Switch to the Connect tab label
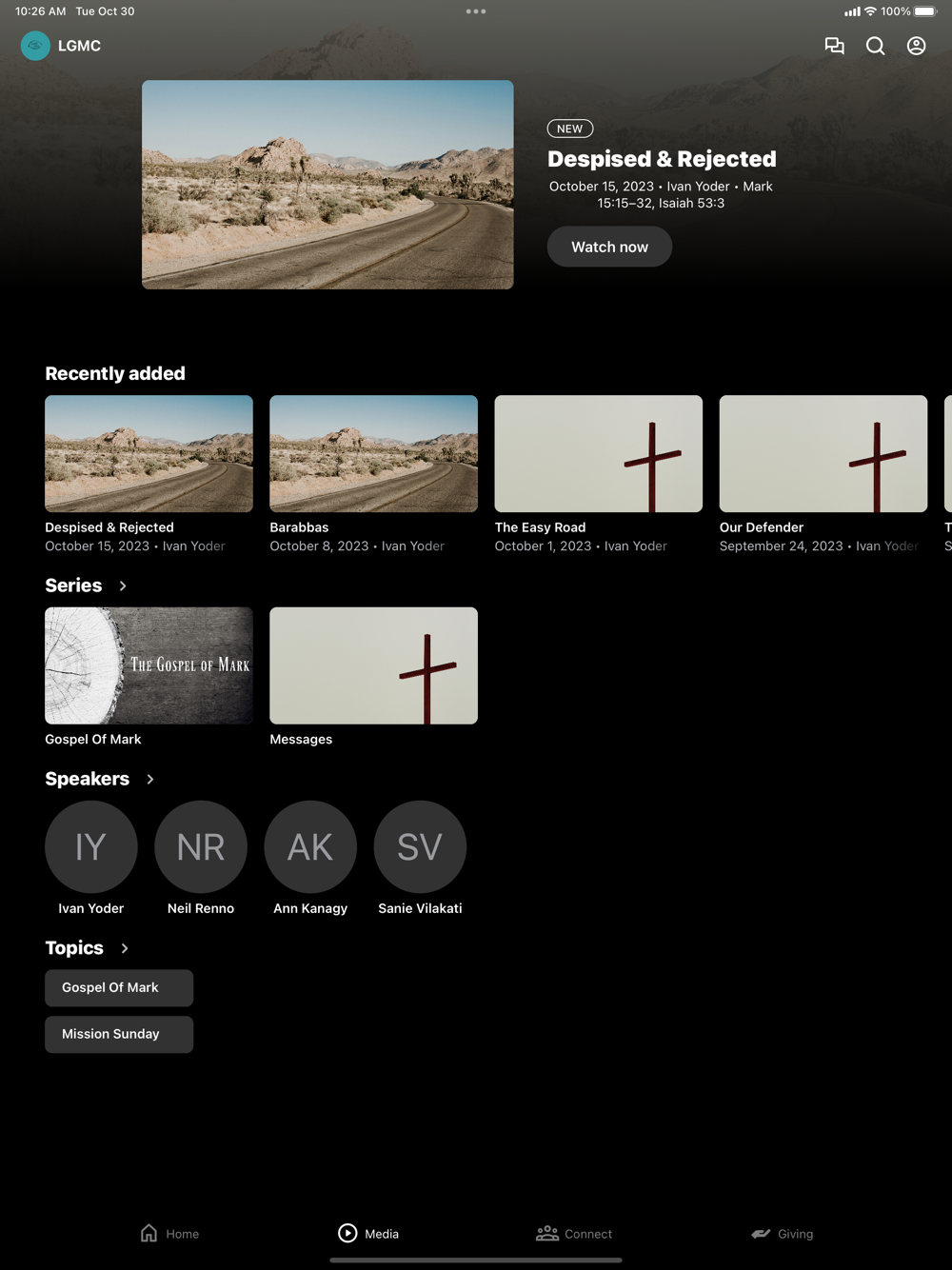 point(588,1234)
